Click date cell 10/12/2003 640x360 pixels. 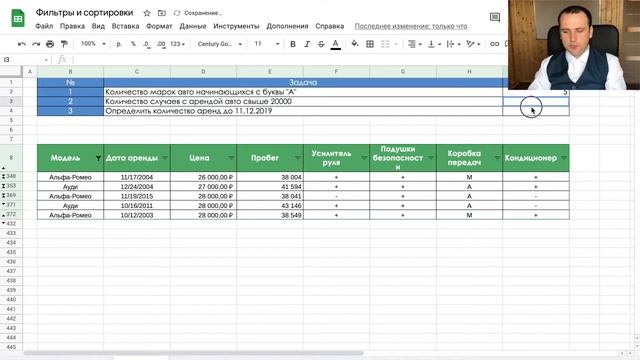coord(137,215)
